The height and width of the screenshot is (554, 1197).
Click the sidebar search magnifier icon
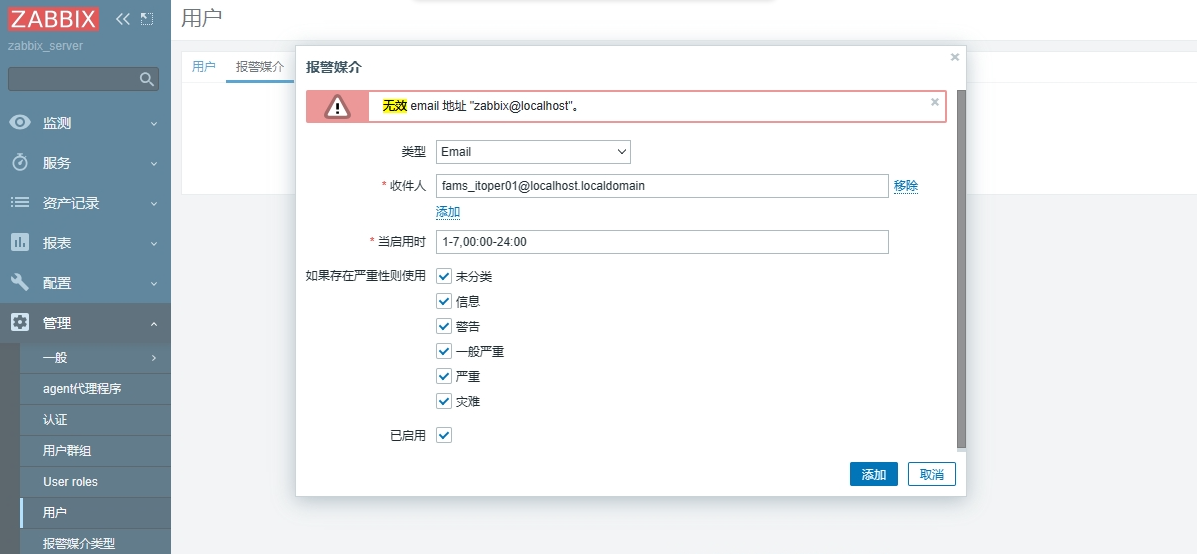[x=147, y=79]
